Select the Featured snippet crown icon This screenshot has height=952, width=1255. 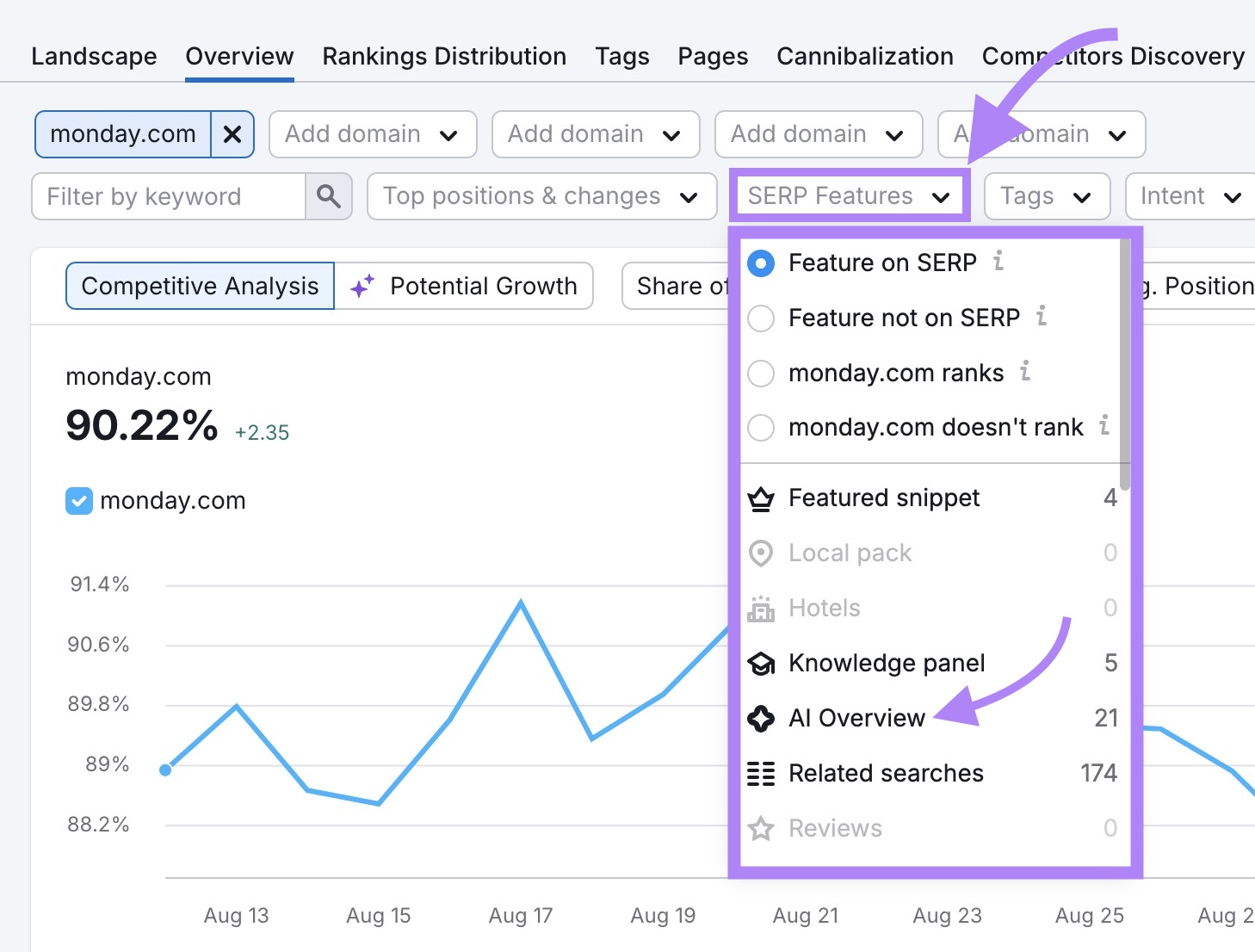761,498
